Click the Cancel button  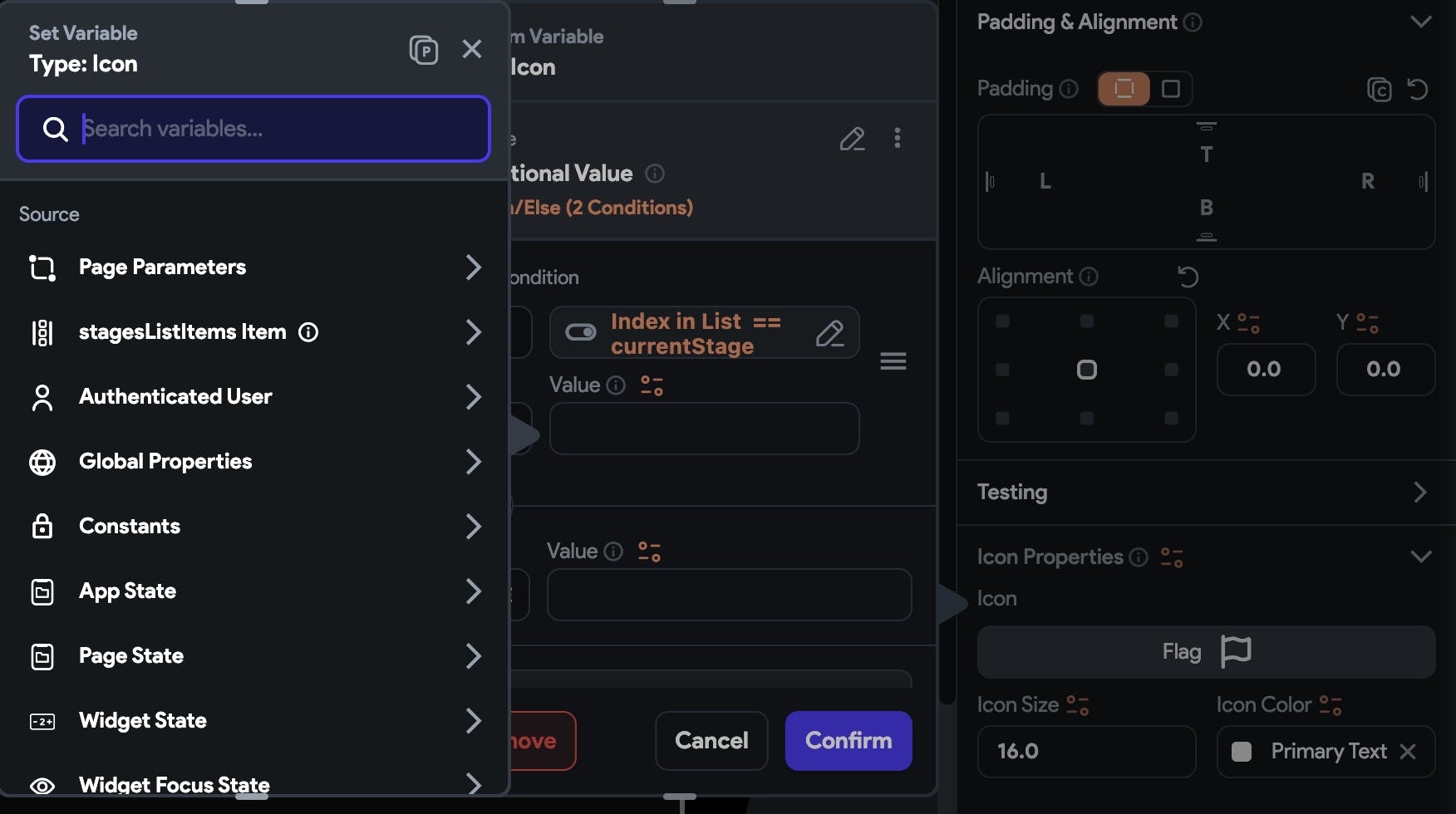[x=711, y=741]
